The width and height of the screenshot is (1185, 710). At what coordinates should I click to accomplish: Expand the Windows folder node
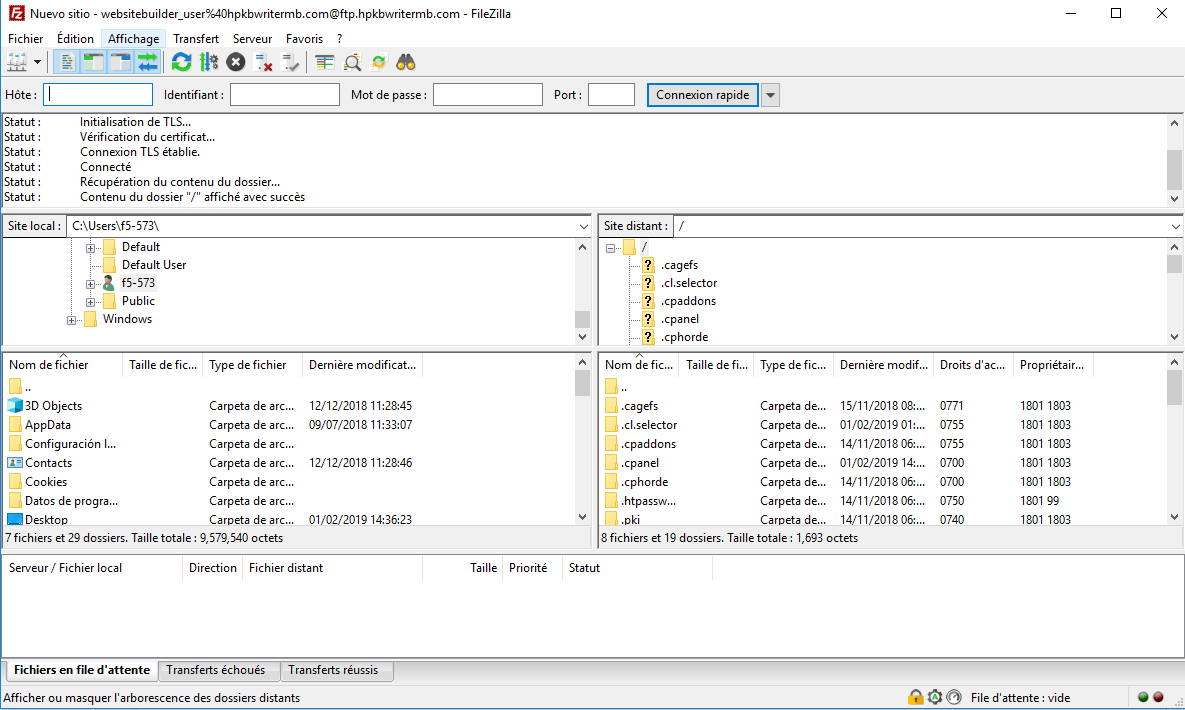(x=71, y=321)
